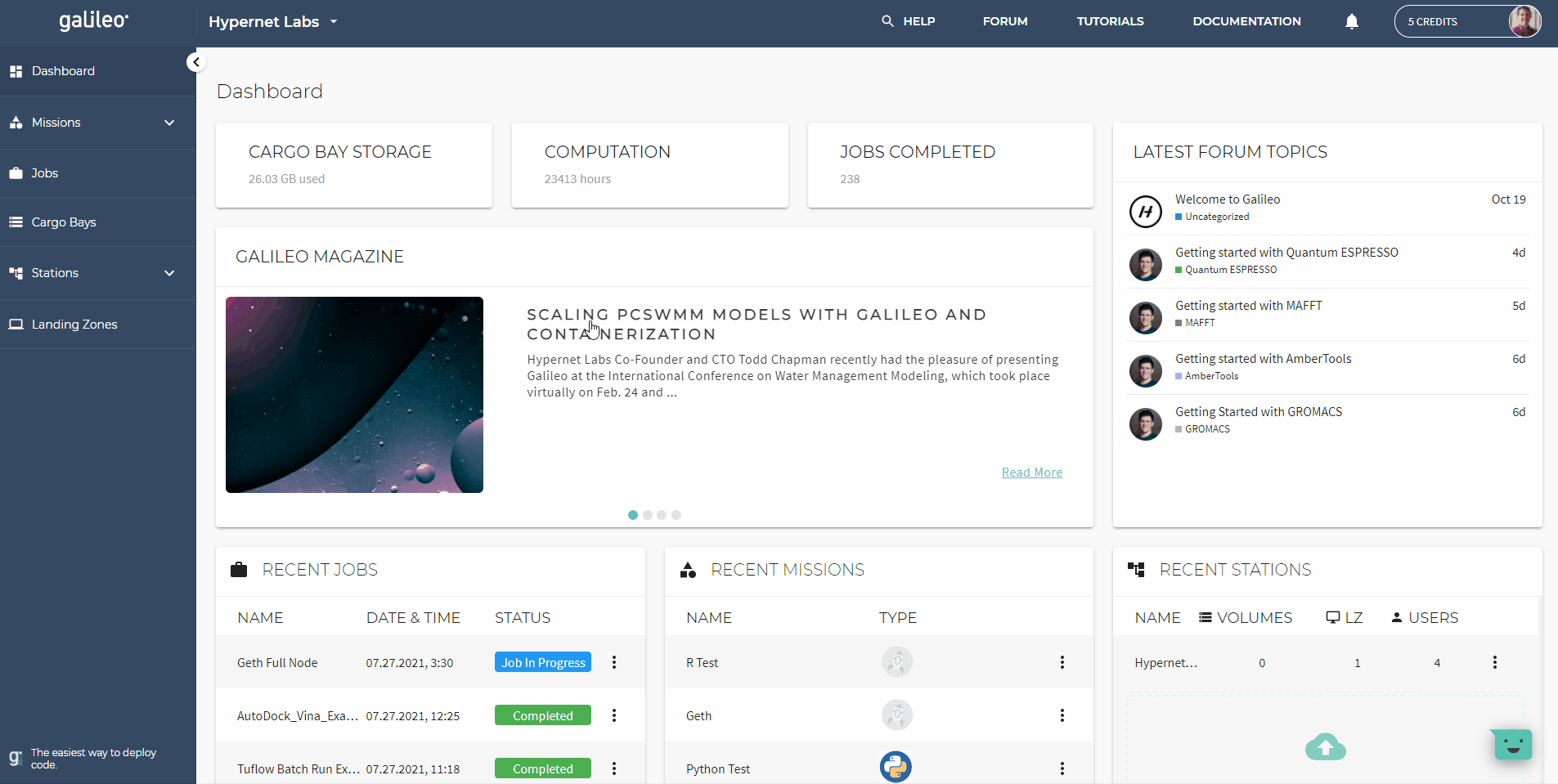Collapse the sidebar with the chevron button
Screen dimensions: 1558x784
(196, 62)
